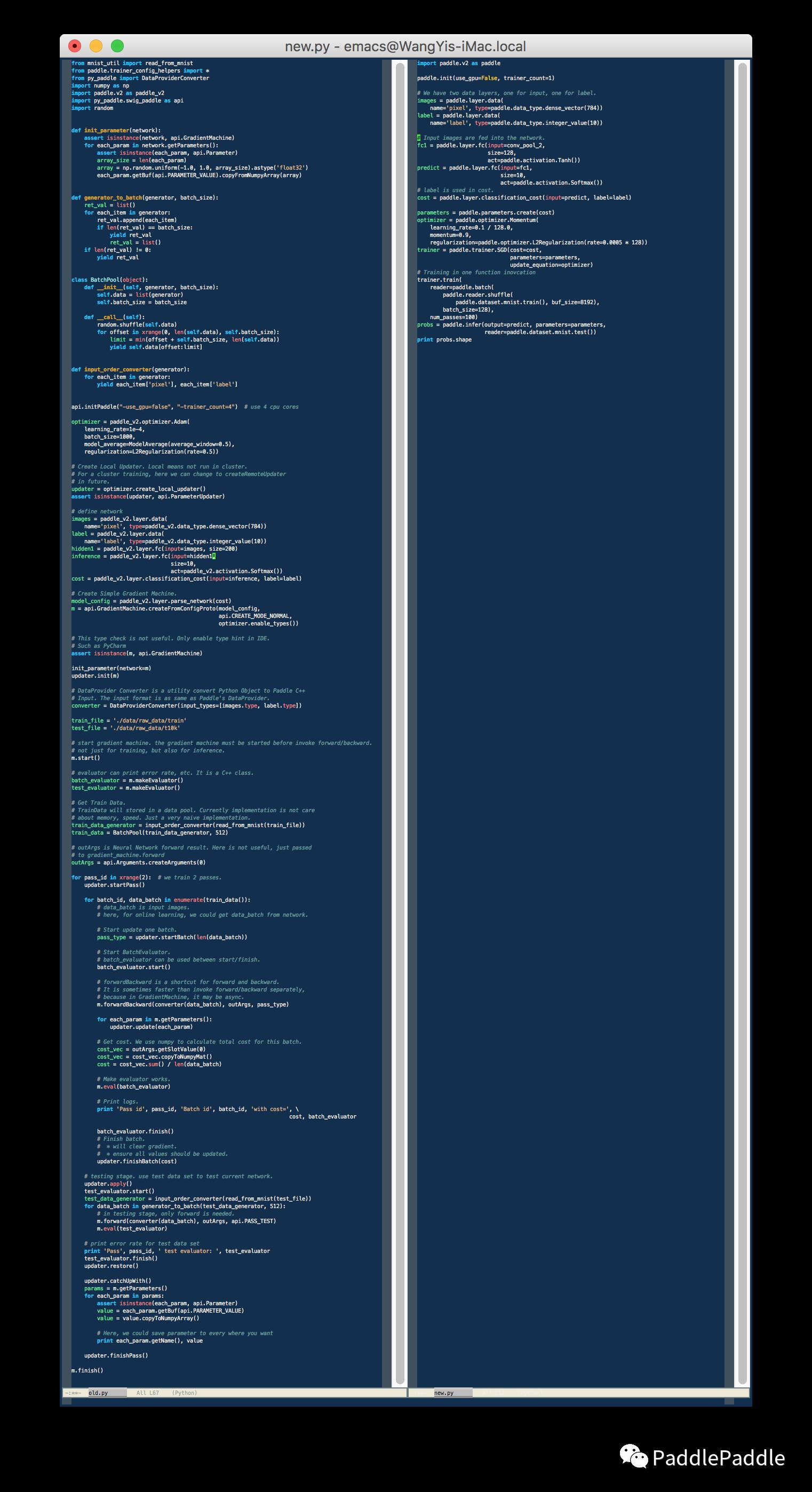
Task: Click the 'updater.update(each_param)' line
Action: click(151, 1027)
